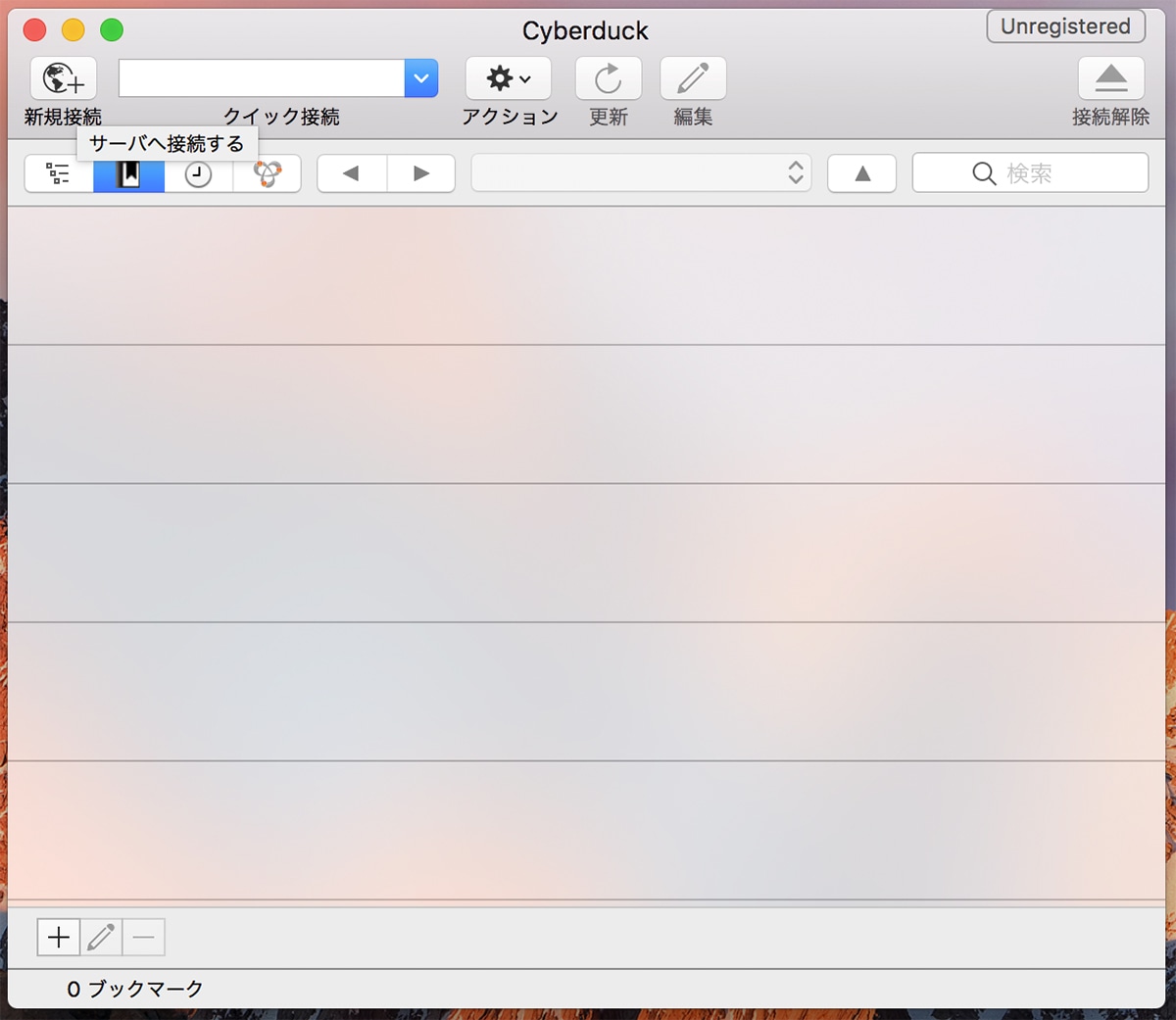
Task: Edit bookmark with the bottom pencil button
Action: 101,938
